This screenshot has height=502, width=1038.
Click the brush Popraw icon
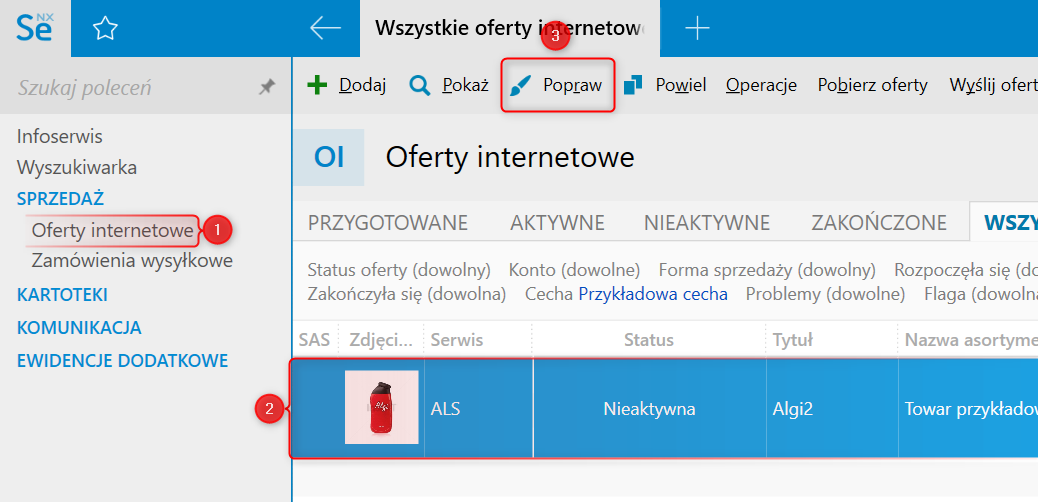520,85
